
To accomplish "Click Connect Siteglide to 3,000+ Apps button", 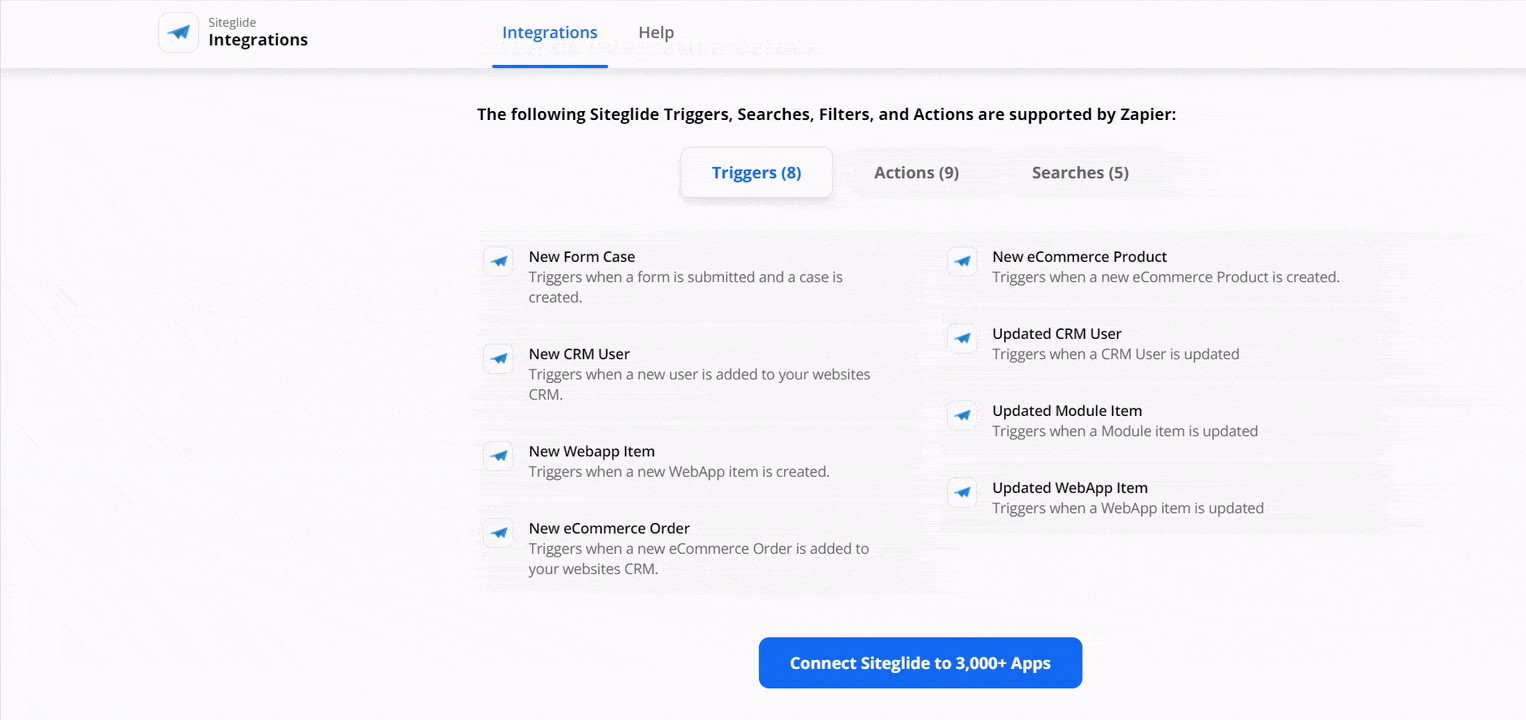I will 920,663.
